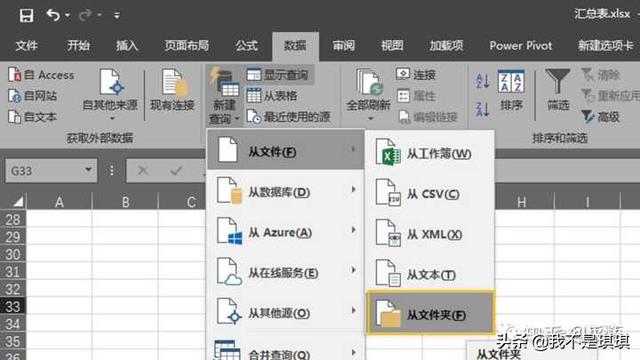Switch to the 加载项 ribbon tab
Viewport: 640px width, 360px height.
[446, 45]
